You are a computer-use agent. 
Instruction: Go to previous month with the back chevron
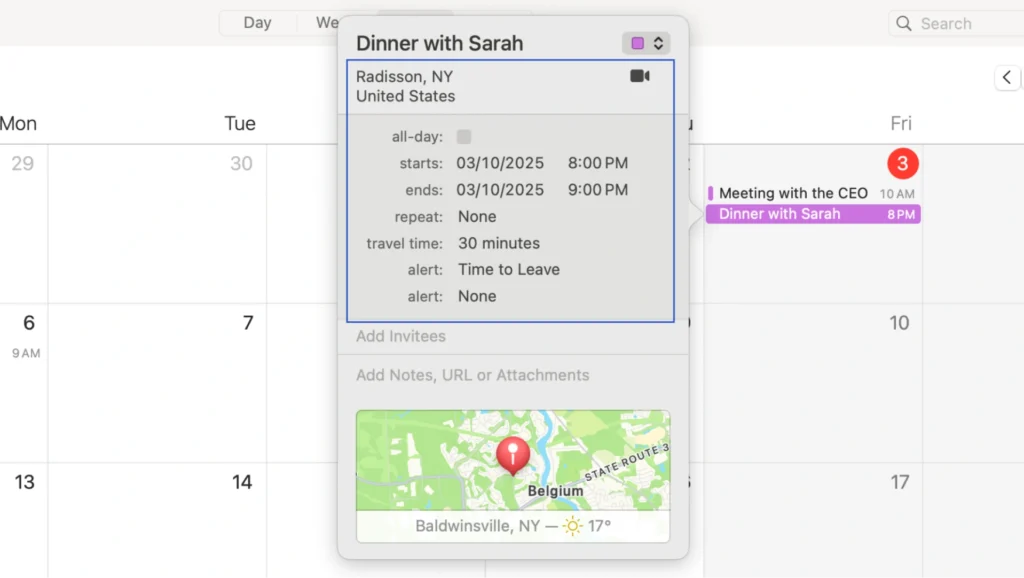1006,78
